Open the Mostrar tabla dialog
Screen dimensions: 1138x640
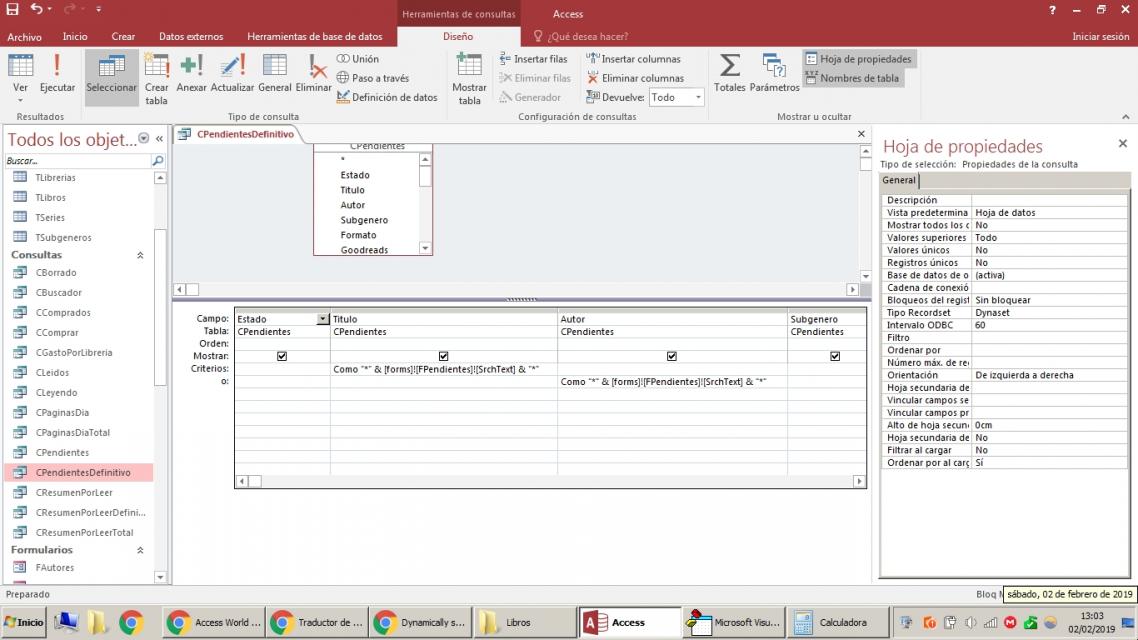[470, 78]
